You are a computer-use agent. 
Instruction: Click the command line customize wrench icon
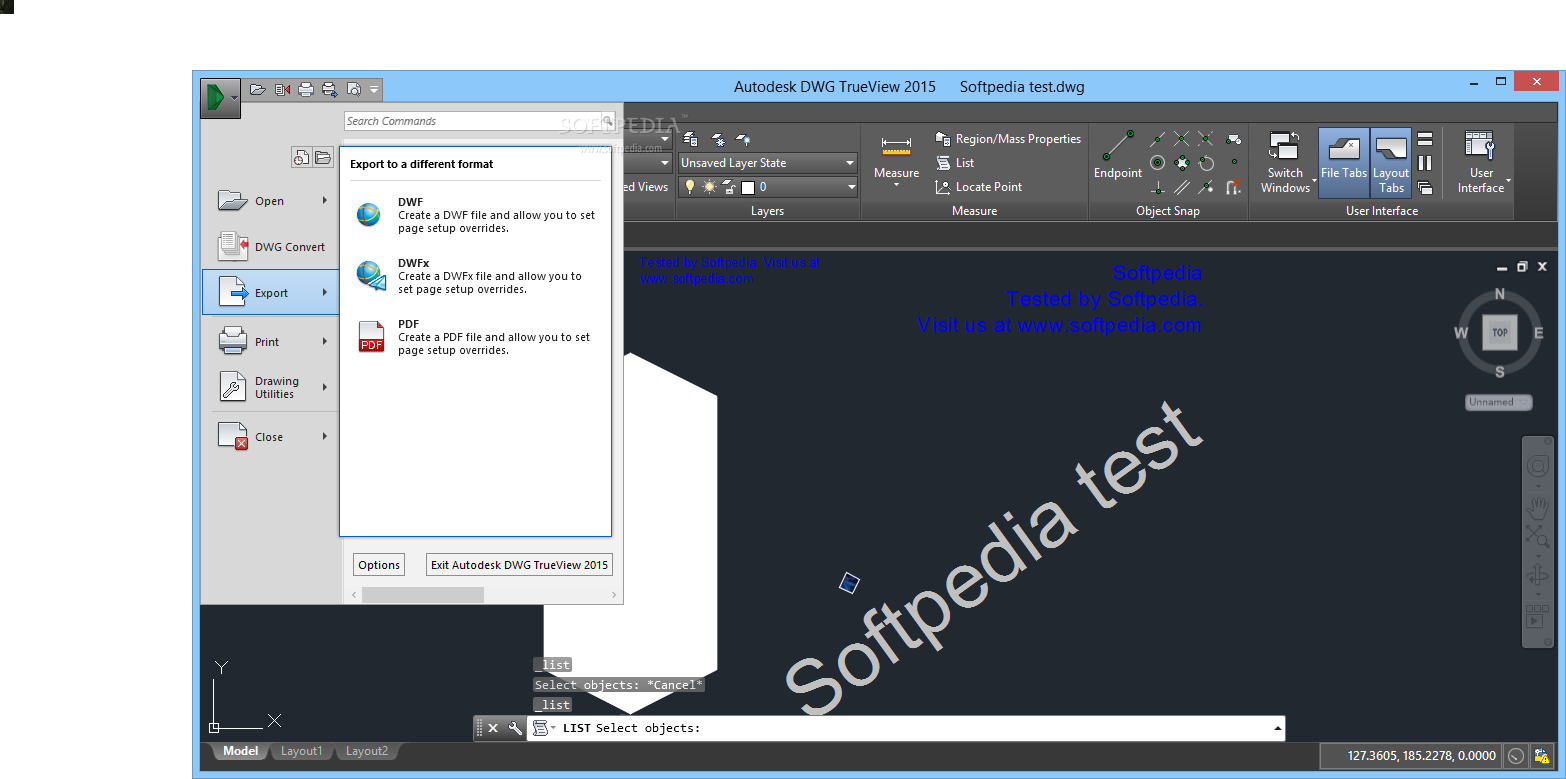515,728
